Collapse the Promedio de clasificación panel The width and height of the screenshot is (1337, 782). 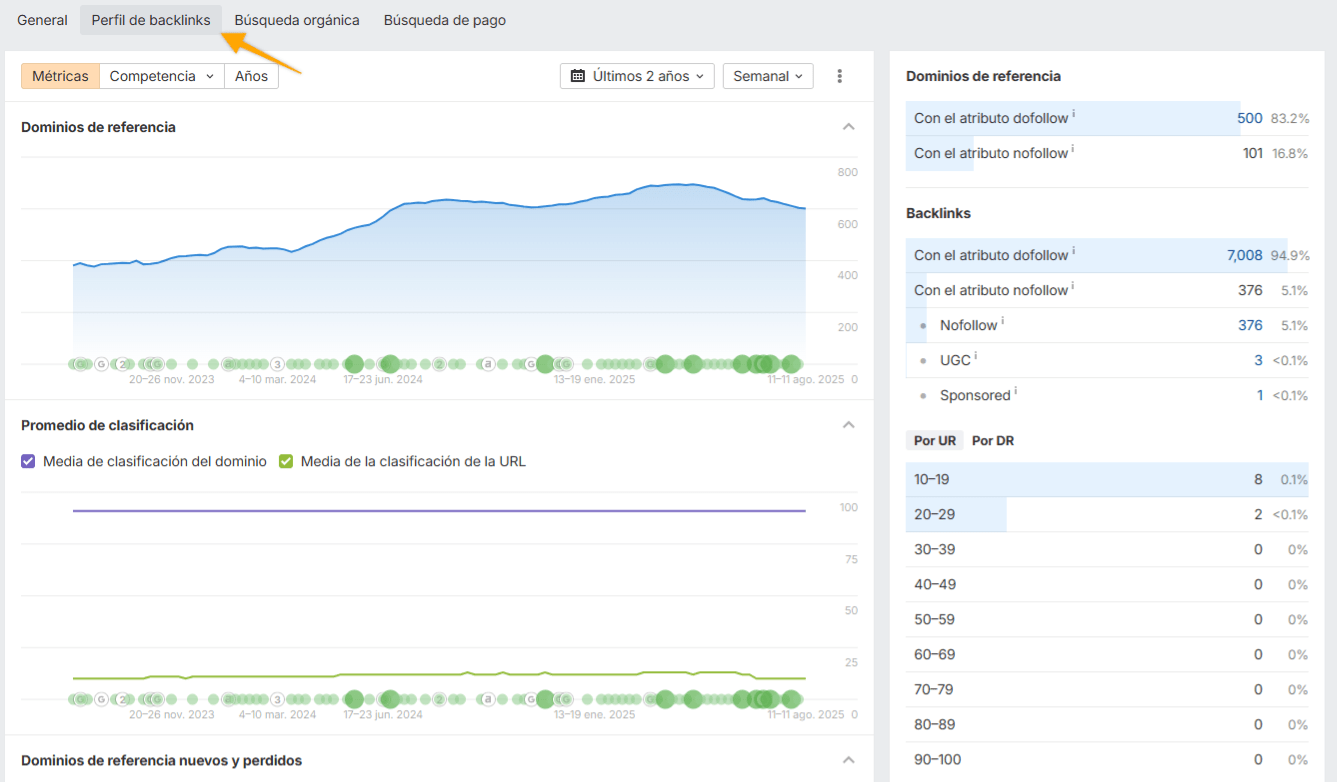click(848, 424)
